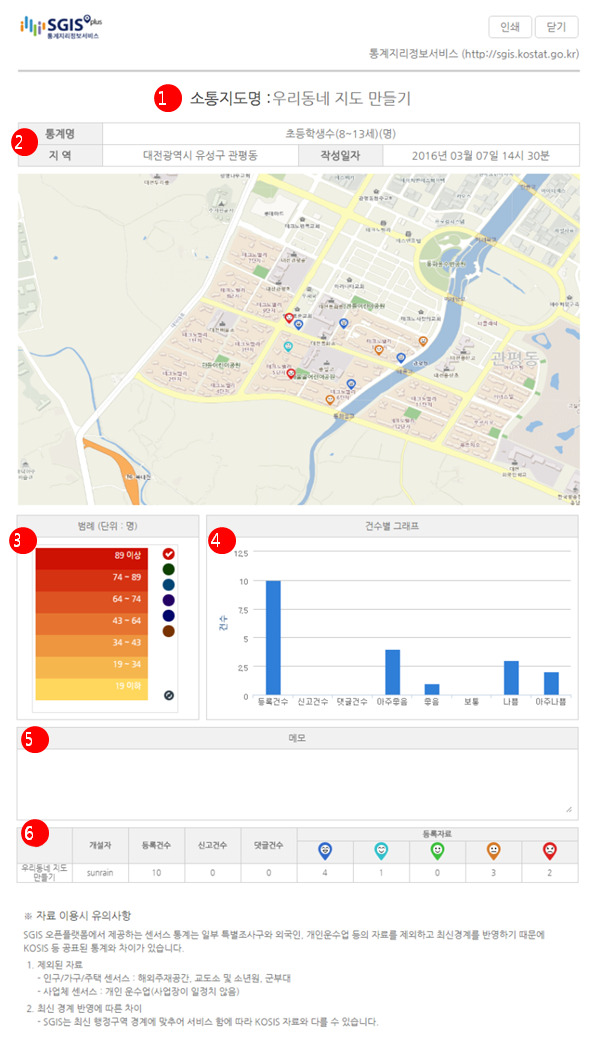Click the 인쇄 (print) button
Image resolution: width=590 pixels, height=1039 pixels.
pos(510,27)
